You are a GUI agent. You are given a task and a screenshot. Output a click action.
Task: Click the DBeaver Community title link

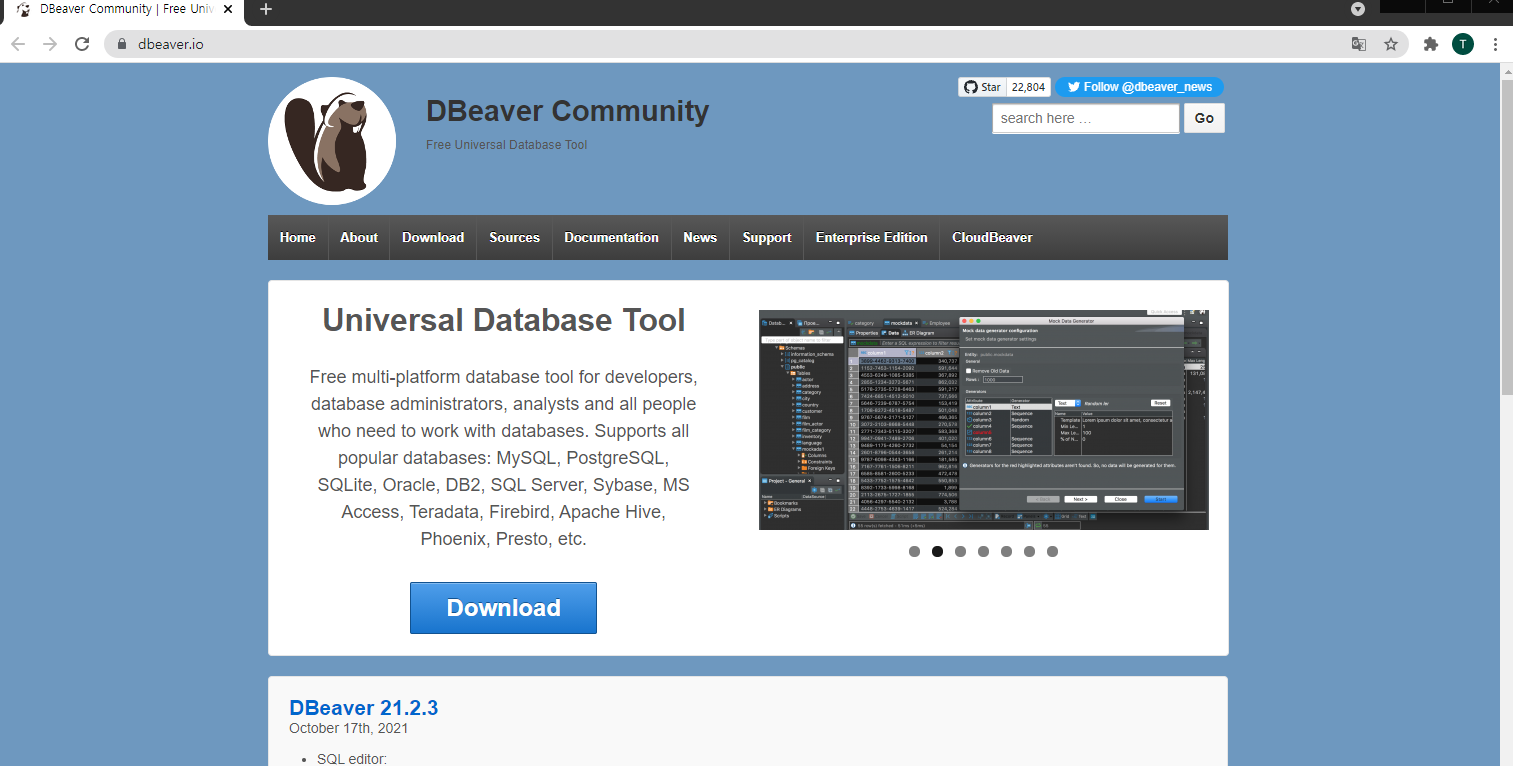[567, 111]
